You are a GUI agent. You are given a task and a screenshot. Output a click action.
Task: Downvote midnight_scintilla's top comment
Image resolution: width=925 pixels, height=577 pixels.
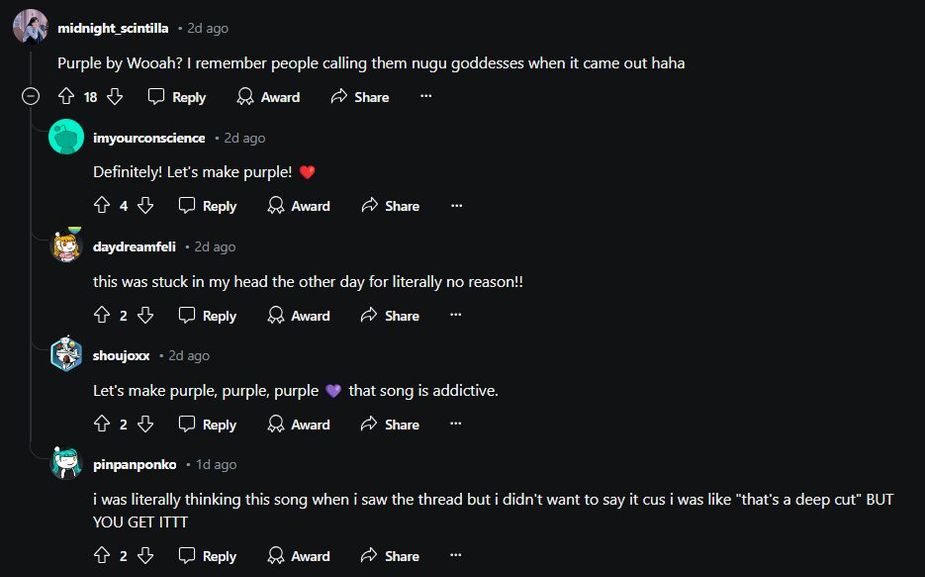[115, 97]
